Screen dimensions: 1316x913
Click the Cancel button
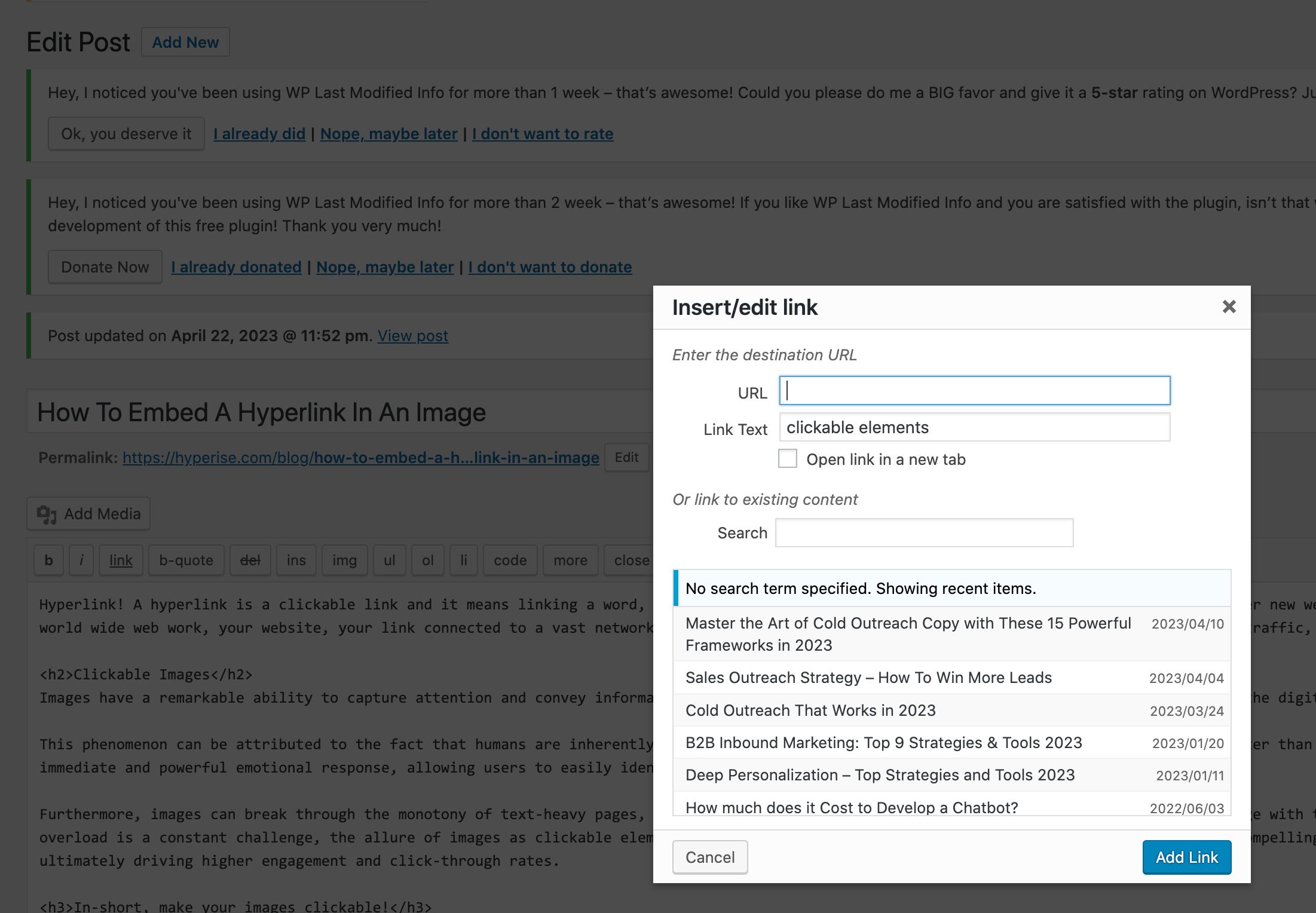pos(710,857)
